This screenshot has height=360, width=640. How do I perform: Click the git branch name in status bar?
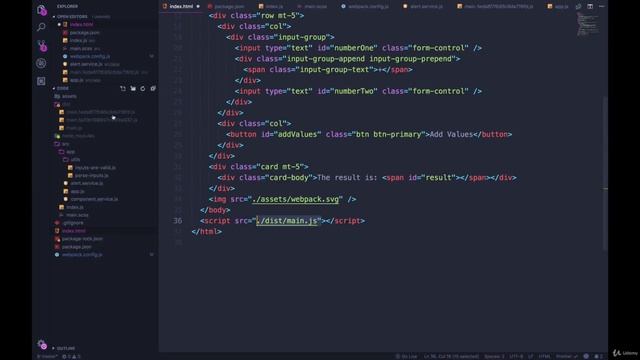pos(47,356)
